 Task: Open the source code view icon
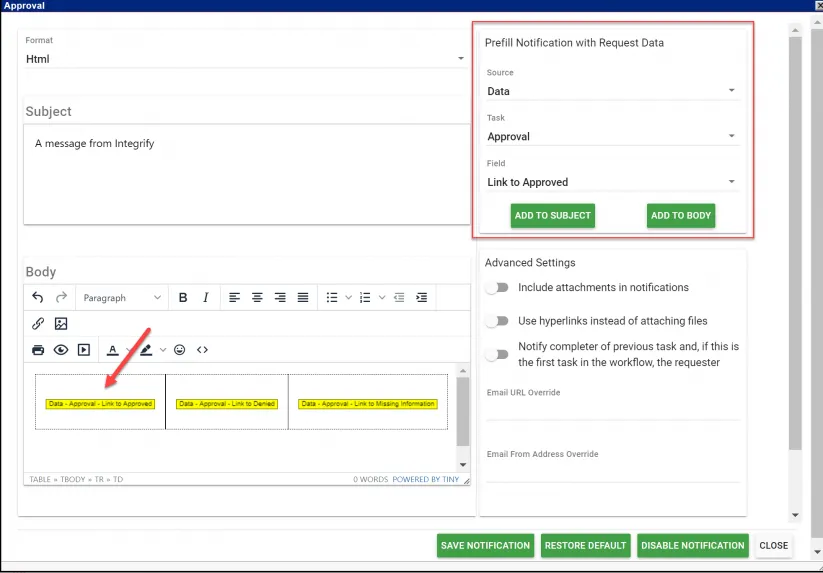point(202,350)
